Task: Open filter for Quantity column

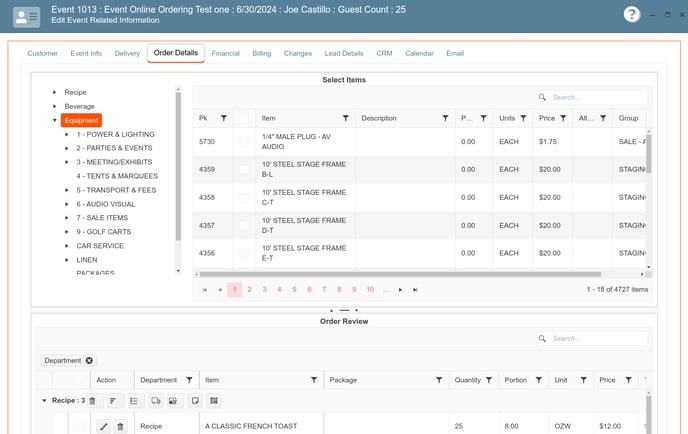Action: pos(489,380)
